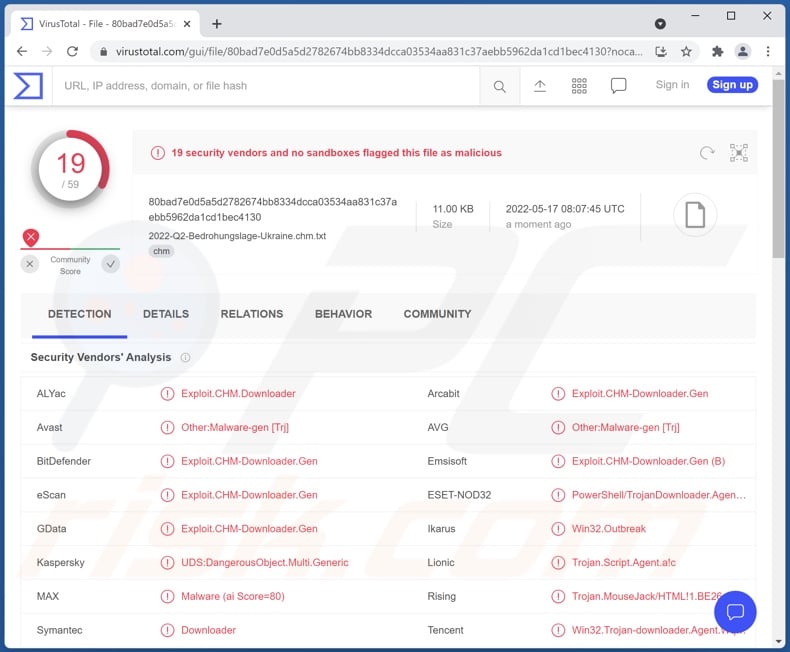Screen dimensions: 790x652
Task: Open the browser extensions puzzle icon
Action: coord(717,51)
